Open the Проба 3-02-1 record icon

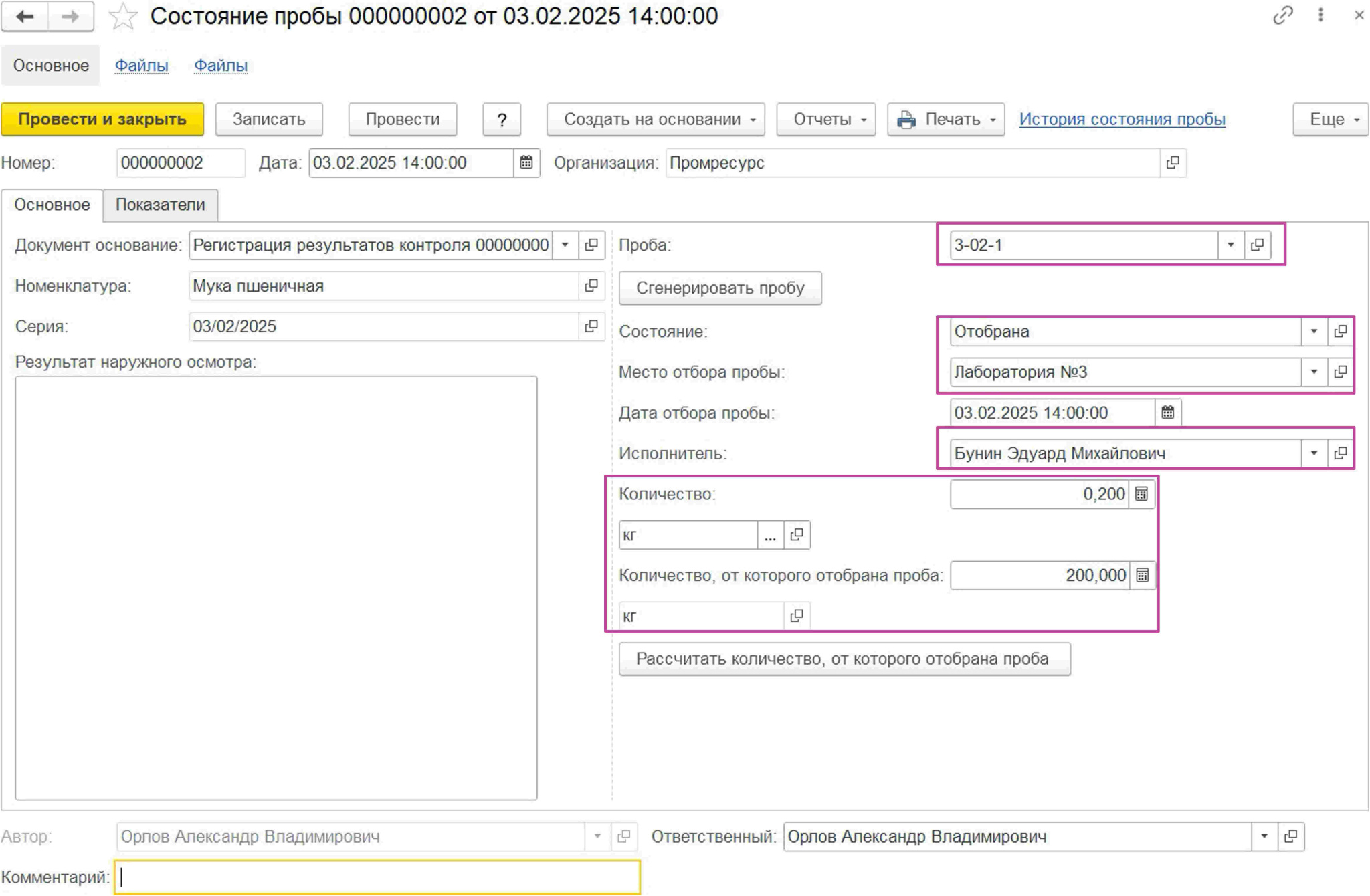(x=1257, y=245)
